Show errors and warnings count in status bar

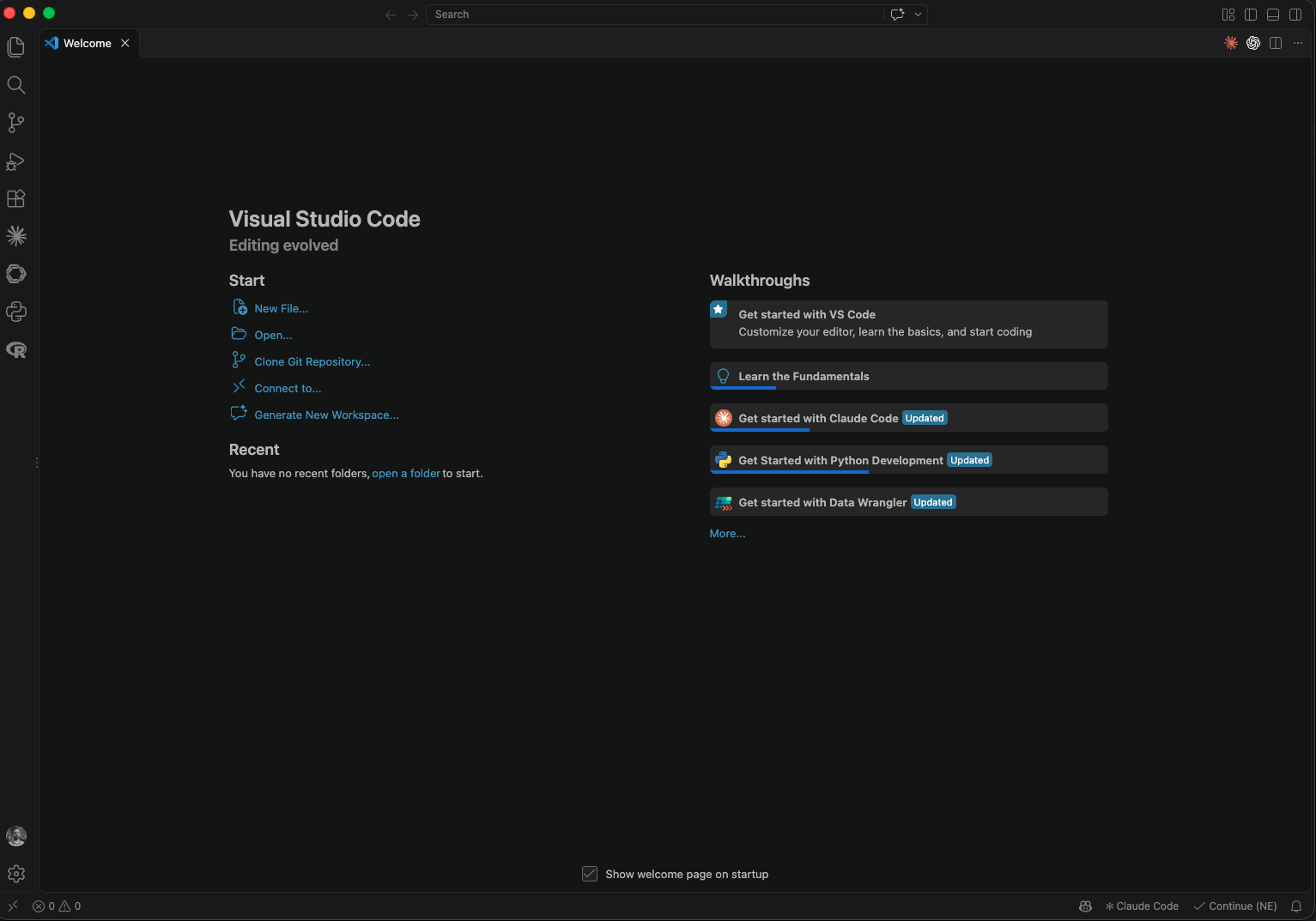[57, 906]
